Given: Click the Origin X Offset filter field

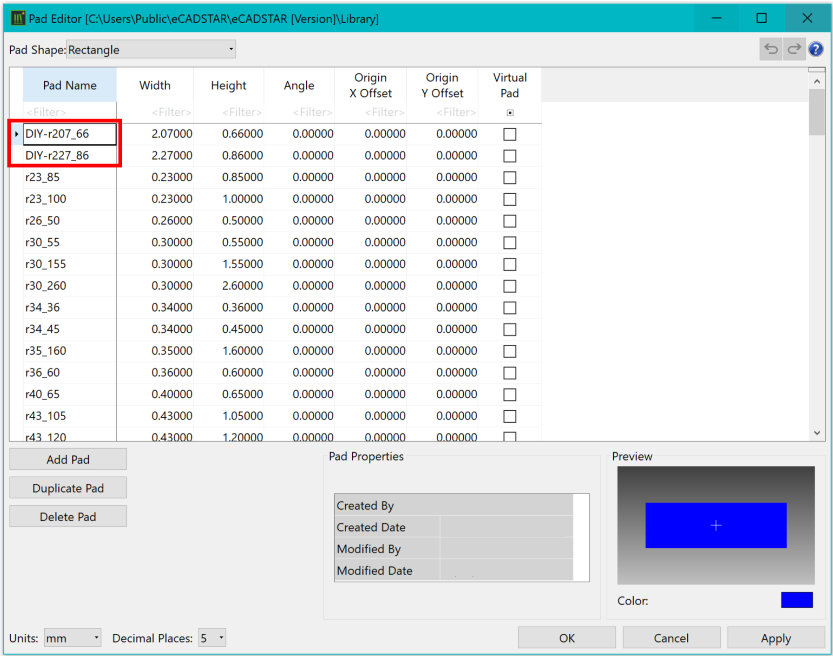Looking at the screenshot, I should (370, 113).
